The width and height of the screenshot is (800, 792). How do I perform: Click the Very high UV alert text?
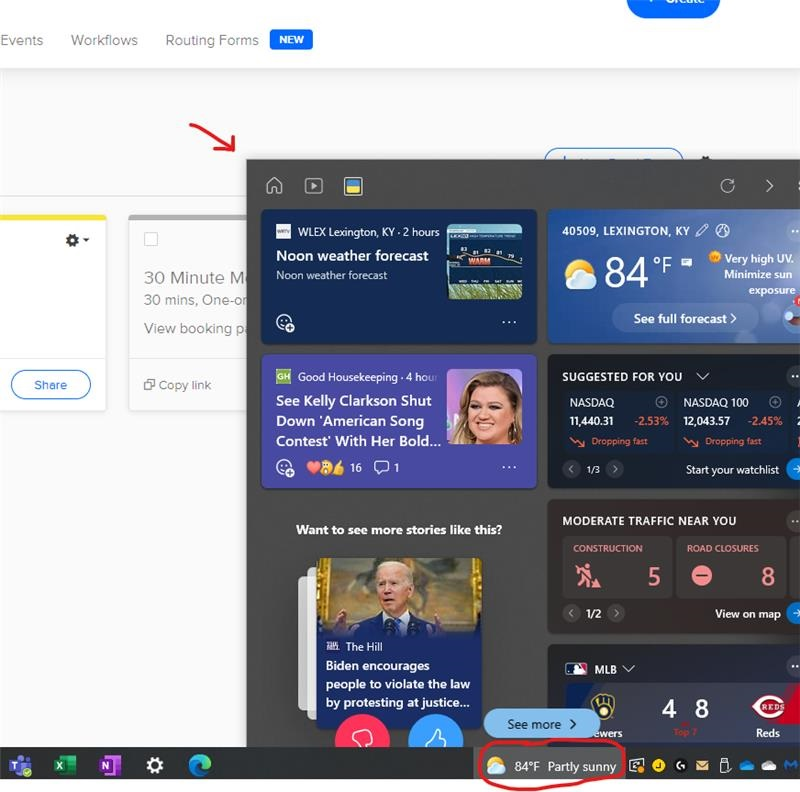pos(758,274)
